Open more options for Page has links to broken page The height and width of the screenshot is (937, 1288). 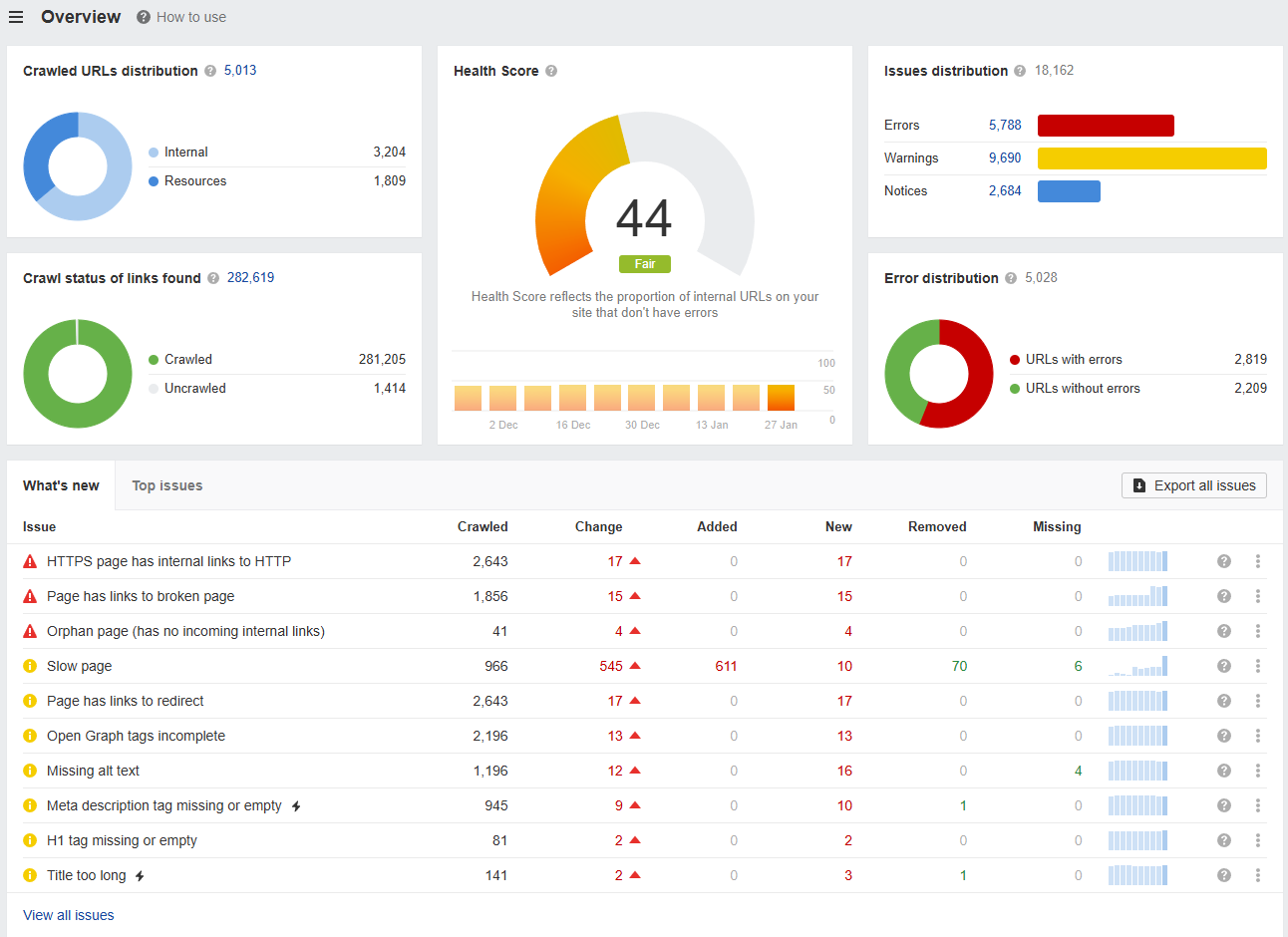click(x=1258, y=596)
